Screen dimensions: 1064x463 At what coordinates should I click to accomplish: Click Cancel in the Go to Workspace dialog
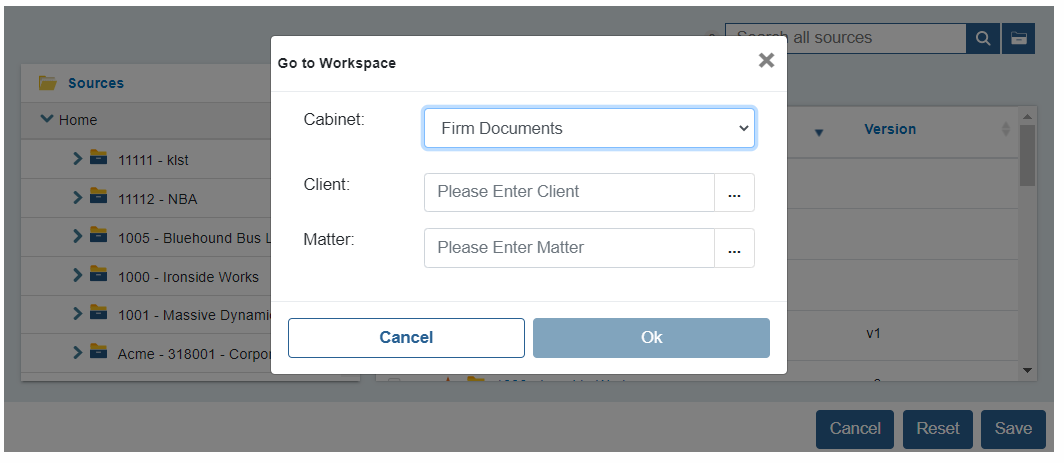[406, 337]
